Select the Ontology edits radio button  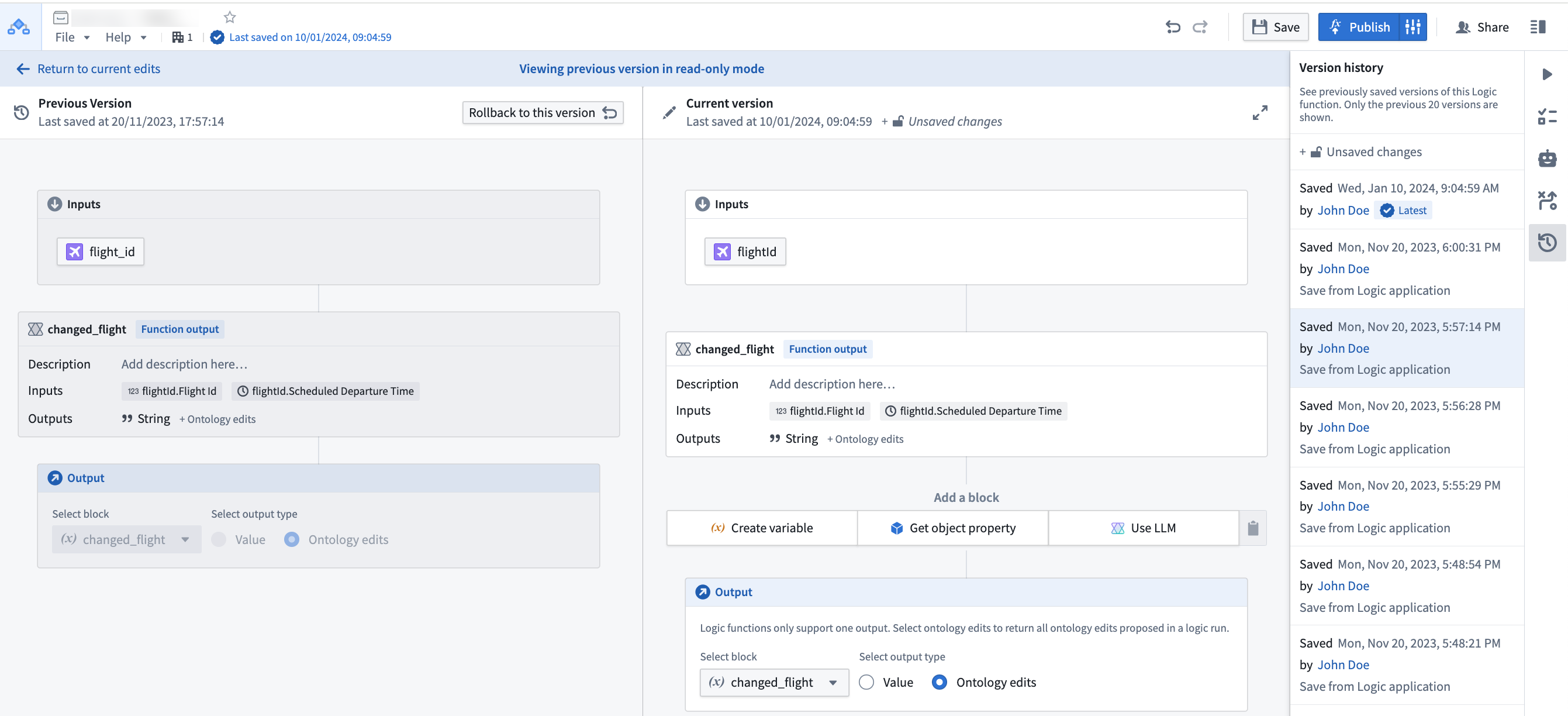[939, 682]
